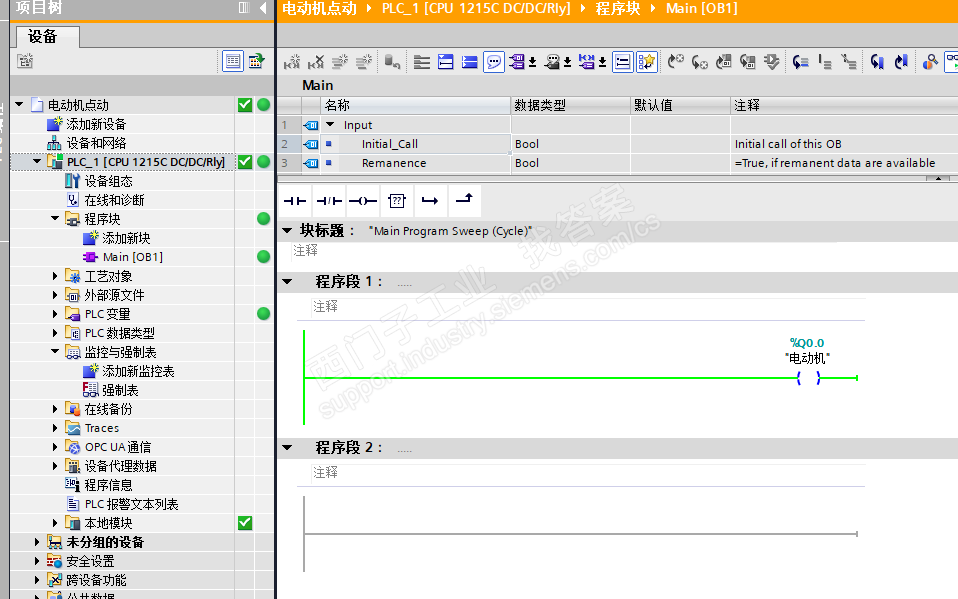Click the green checkmark beside 电动机点动
The image size is (958, 599).
pos(245,105)
